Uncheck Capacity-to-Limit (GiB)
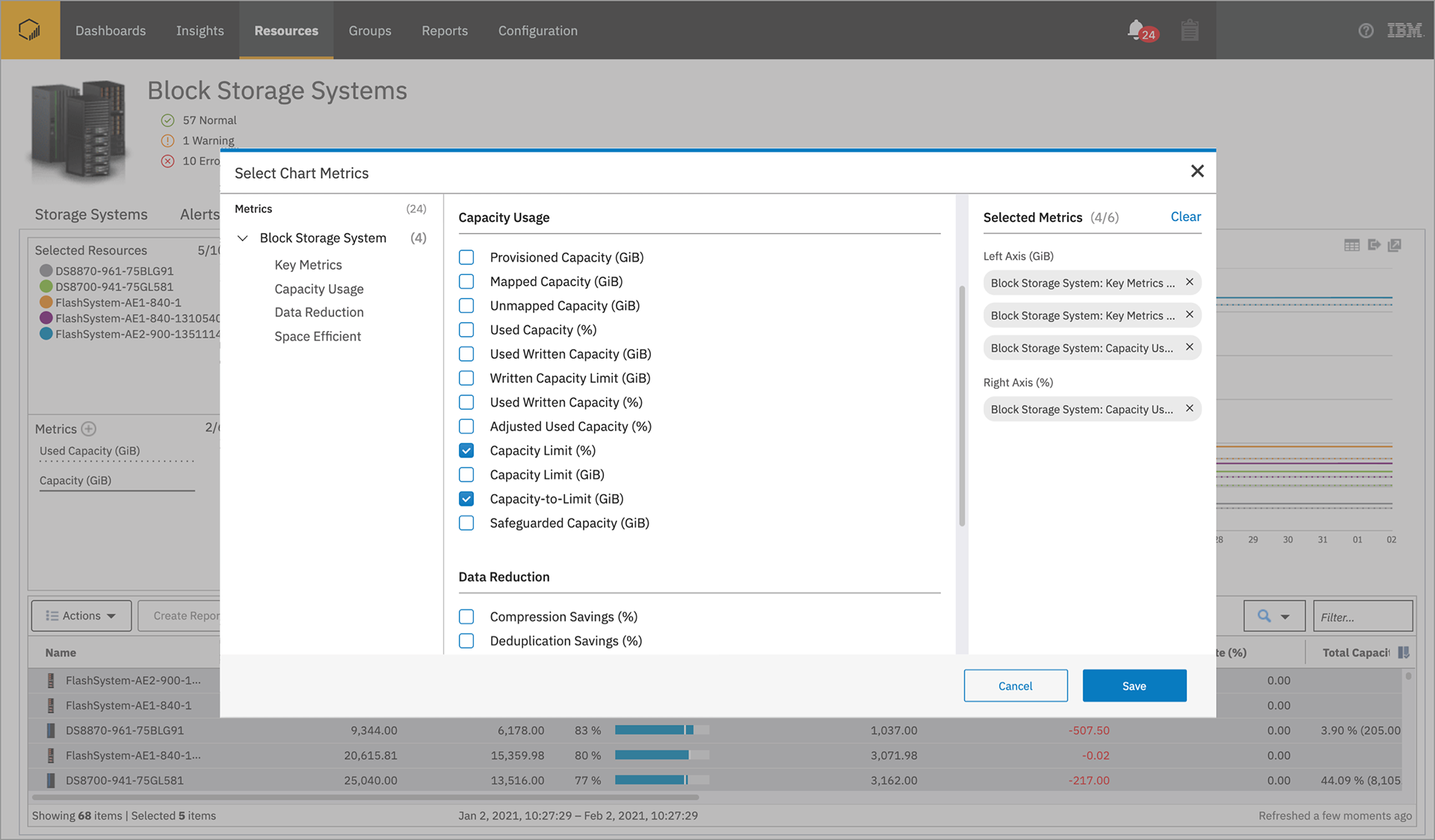Screen dimensions: 1435x840 466,498
